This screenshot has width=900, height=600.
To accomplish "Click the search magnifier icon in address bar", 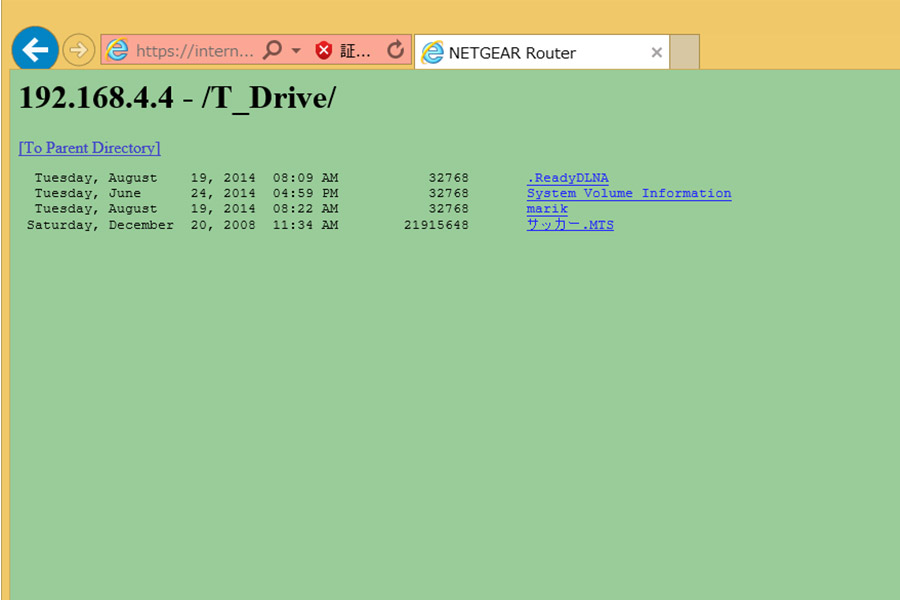I will (272, 51).
